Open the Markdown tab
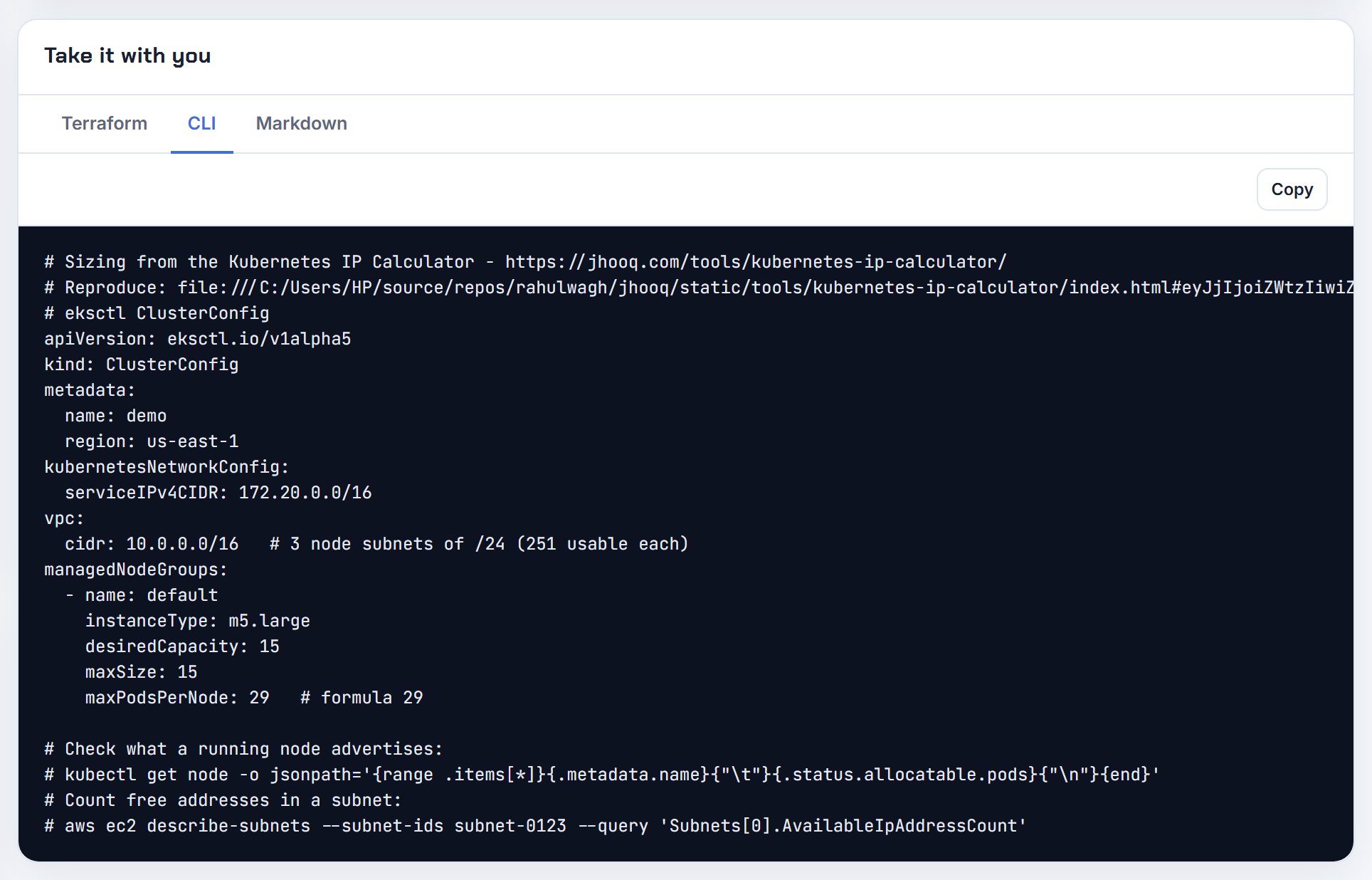 (302, 124)
